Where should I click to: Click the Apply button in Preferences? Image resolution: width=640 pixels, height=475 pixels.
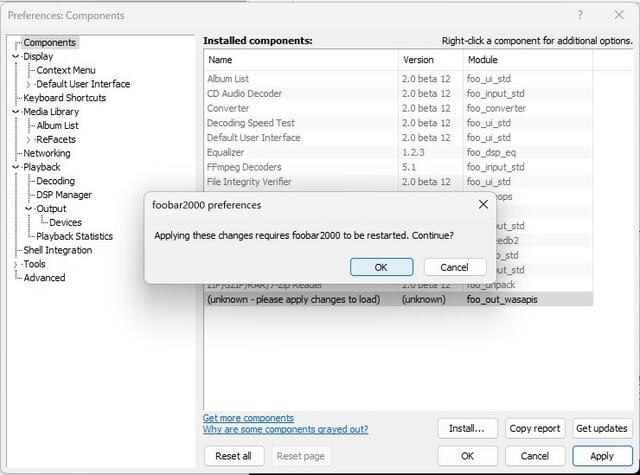coord(602,456)
